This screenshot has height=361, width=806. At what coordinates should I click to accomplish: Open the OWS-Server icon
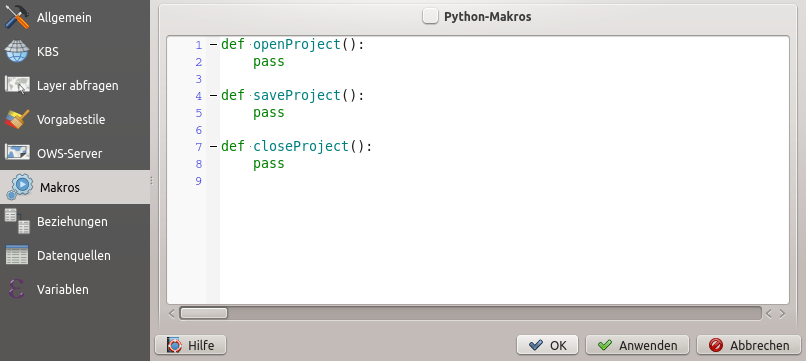click(x=17, y=153)
